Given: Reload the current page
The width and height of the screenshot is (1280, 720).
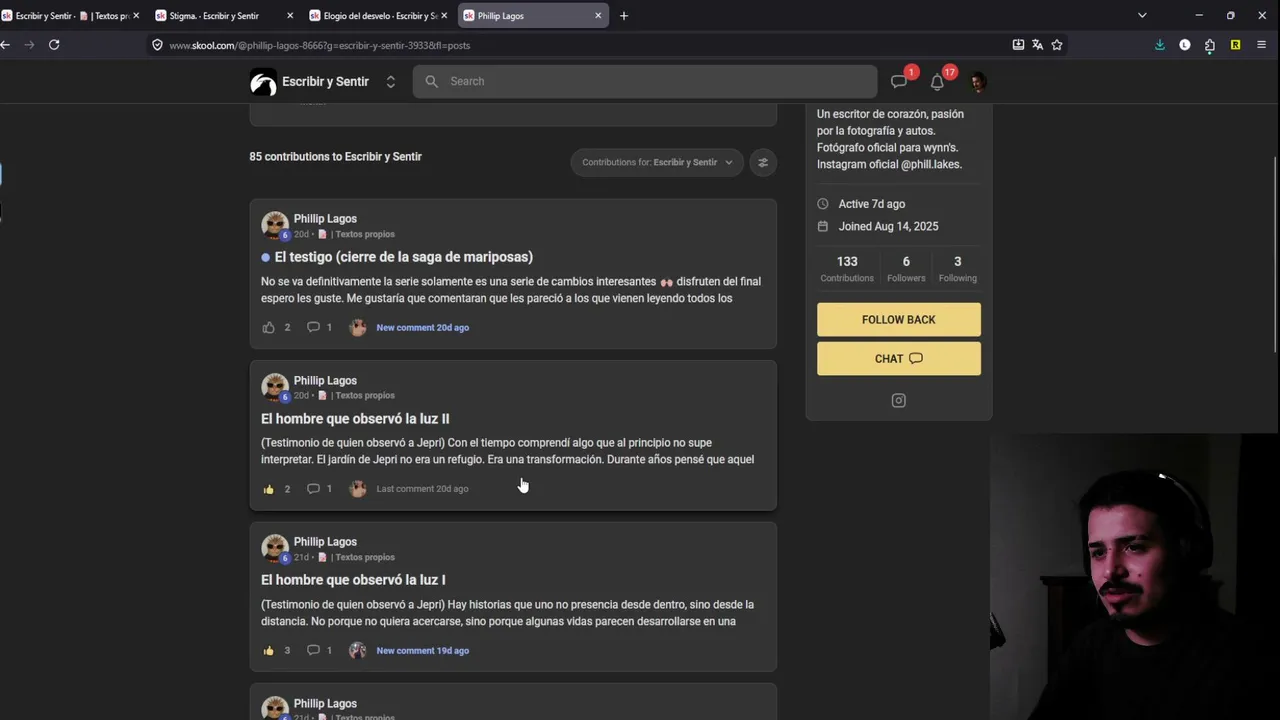Looking at the screenshot, I should (54, 45).
